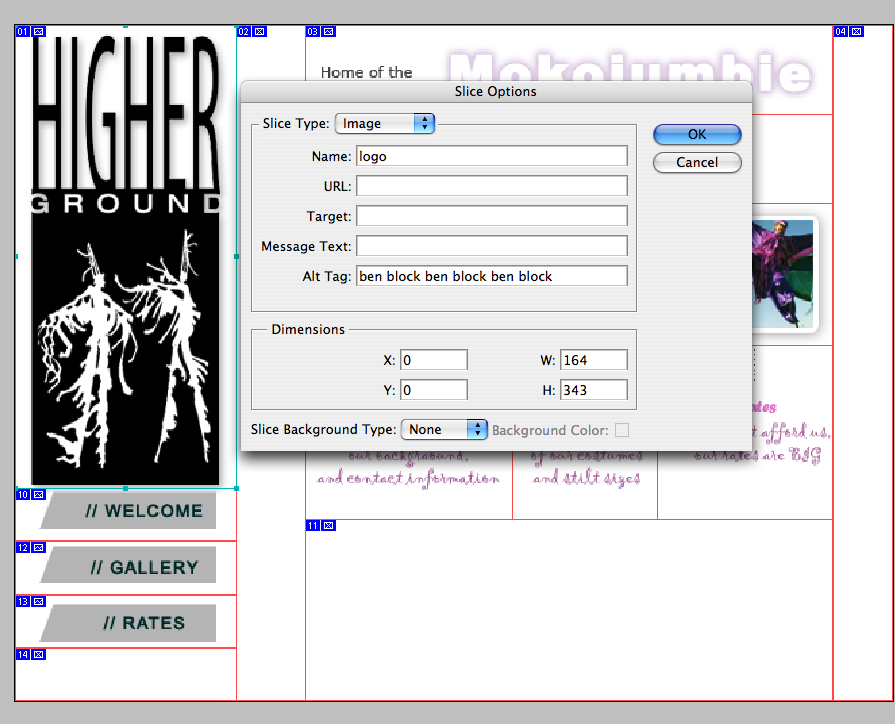
Task: Click the Background Color swatch
Action: pyautogui.click(x=622, y=430)
